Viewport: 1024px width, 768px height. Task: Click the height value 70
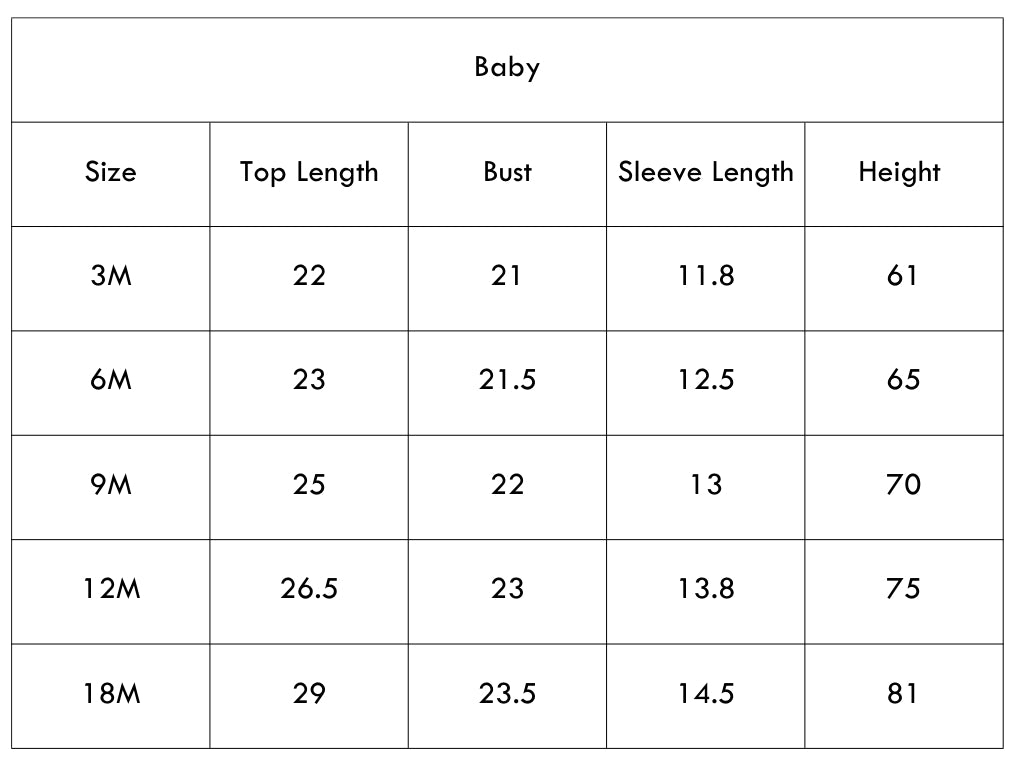pyautogui.click(x=904, y=485)
